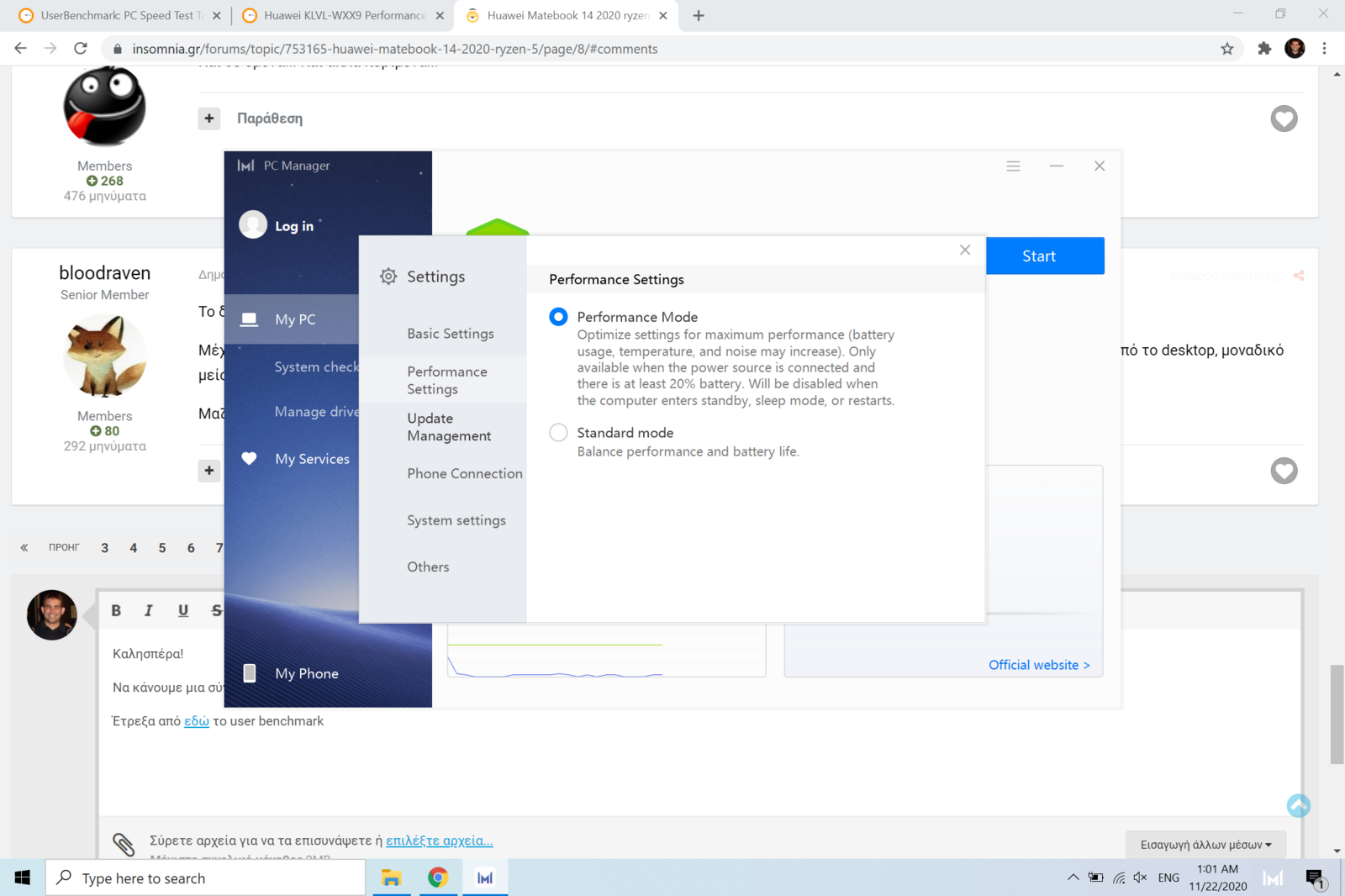Open System settings section
This screenshot has width=1345, height=896.
click(456, 520)
